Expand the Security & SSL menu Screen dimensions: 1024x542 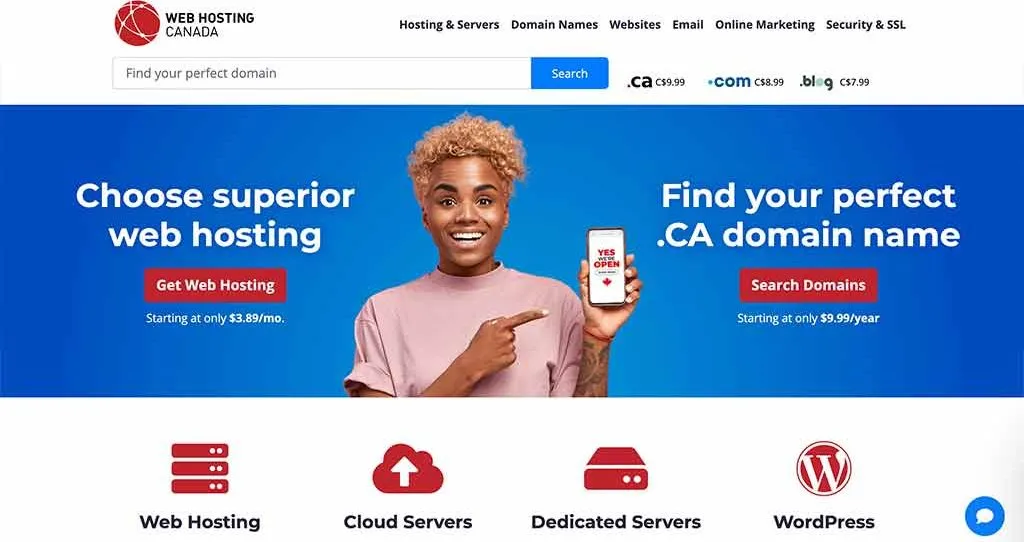[865, 25]
